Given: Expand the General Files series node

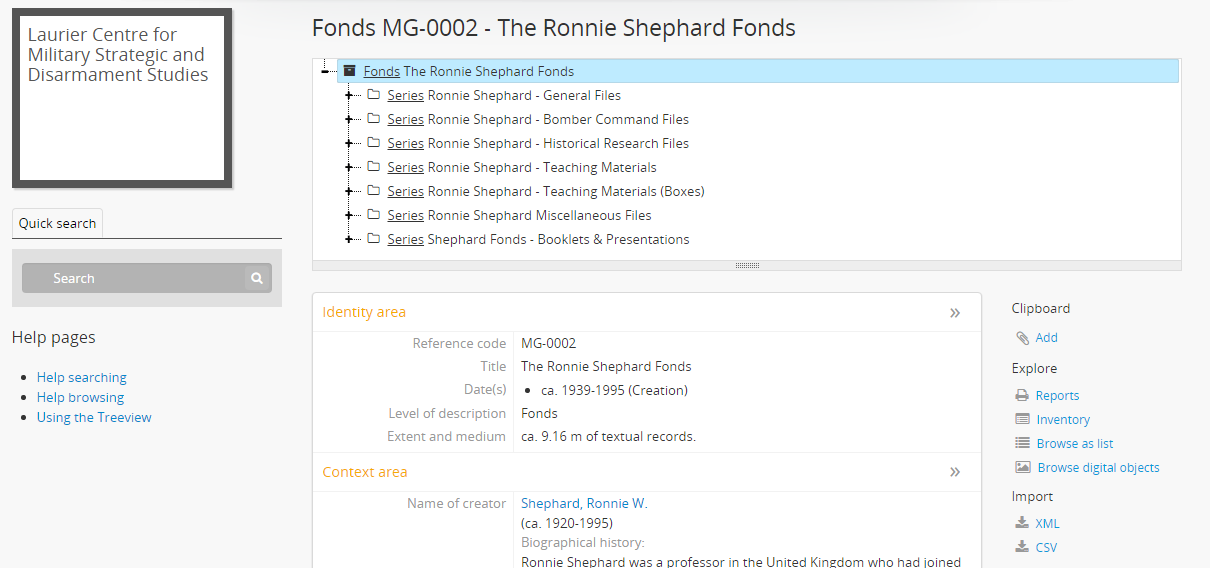Looking at the screenshot, I should pyautogui.click(x=349, y=95).
